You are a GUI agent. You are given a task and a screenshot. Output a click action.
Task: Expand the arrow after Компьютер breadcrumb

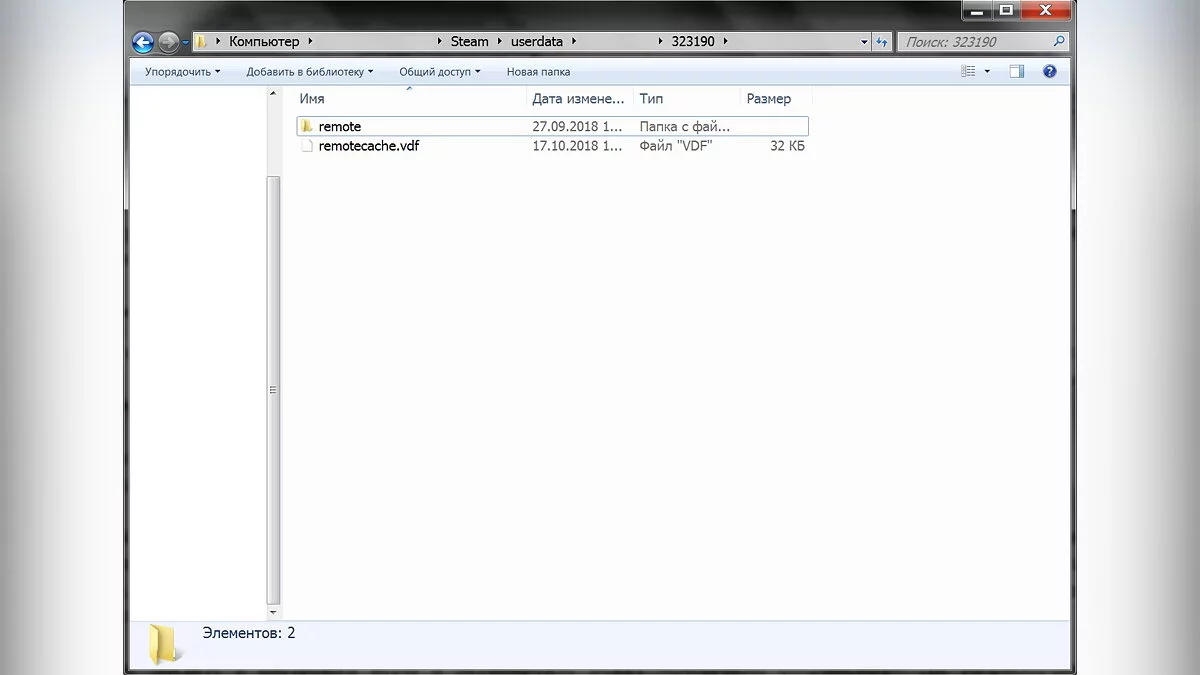(310, 42)
